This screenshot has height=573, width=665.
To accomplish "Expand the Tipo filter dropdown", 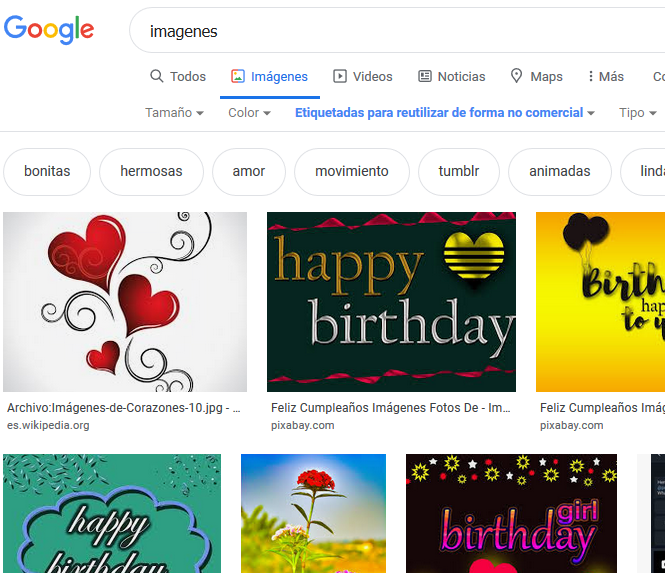I will [637, 113].
